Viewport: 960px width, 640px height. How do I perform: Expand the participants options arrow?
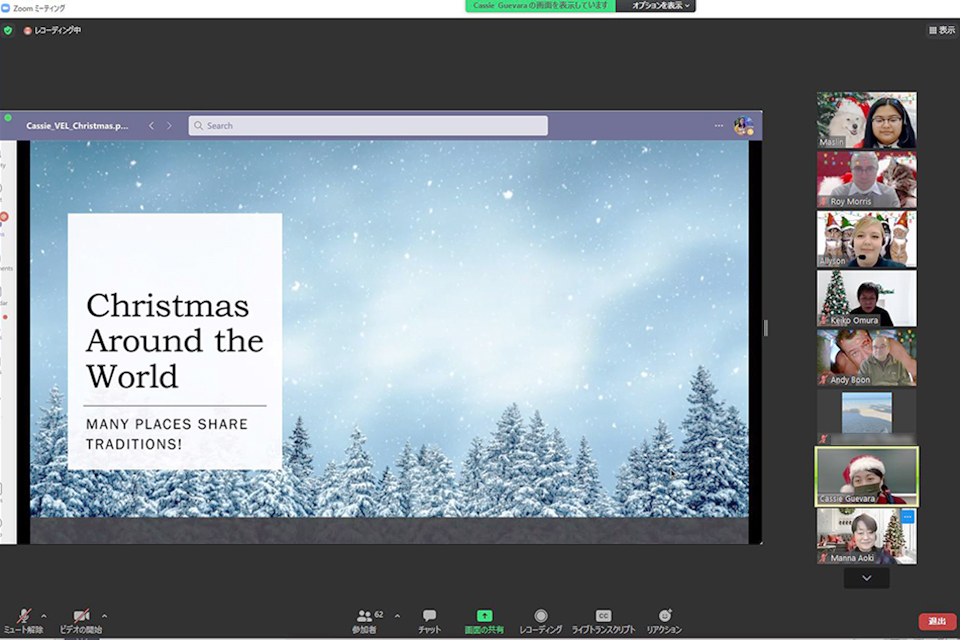(397, 616)
